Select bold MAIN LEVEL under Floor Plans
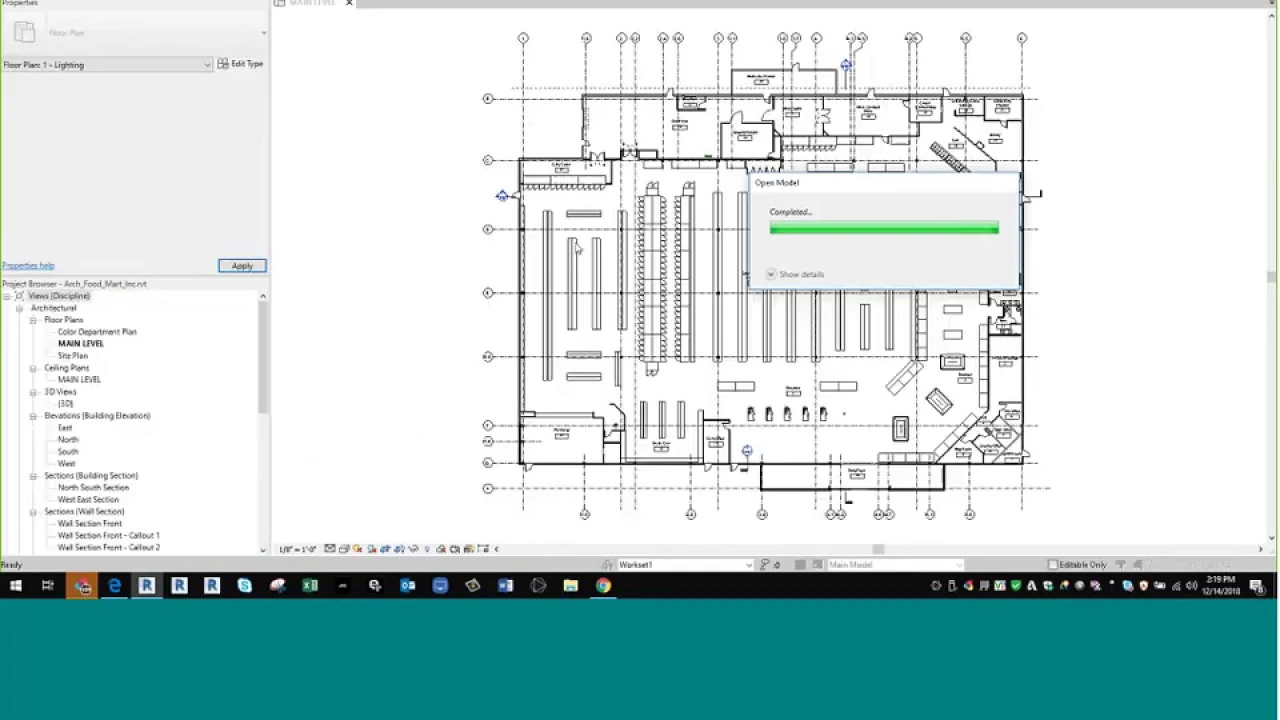This screenshot has height=720, width=1280. click(x=81, y=344)
